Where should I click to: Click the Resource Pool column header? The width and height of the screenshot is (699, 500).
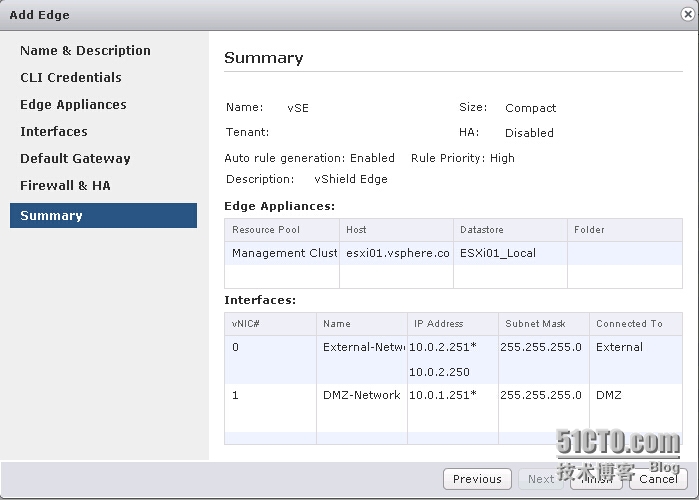pos(282,230)
